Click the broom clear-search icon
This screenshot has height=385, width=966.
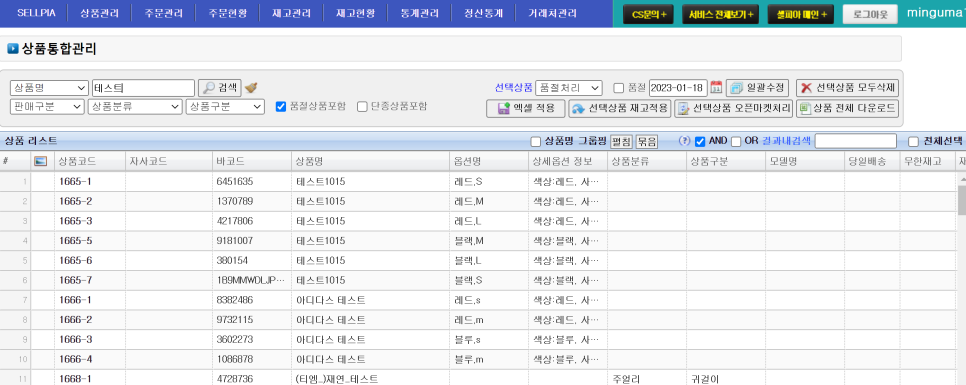pyautogui.click(x=251, y=88)
